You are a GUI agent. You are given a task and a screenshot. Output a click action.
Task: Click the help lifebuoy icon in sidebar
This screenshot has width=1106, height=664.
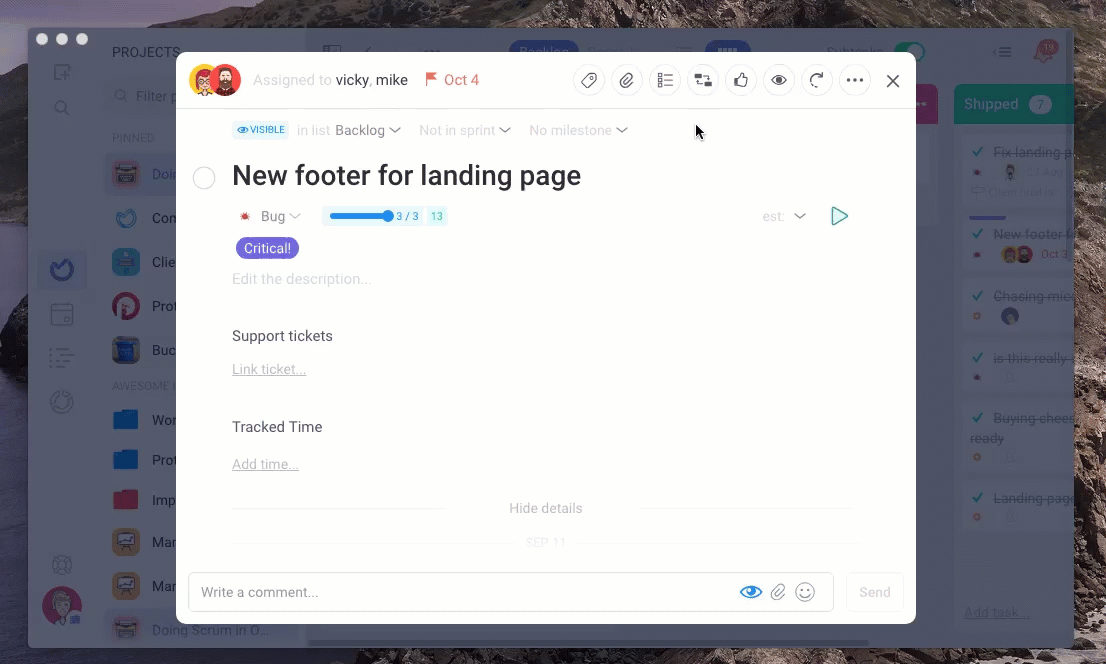click(62, 565)
